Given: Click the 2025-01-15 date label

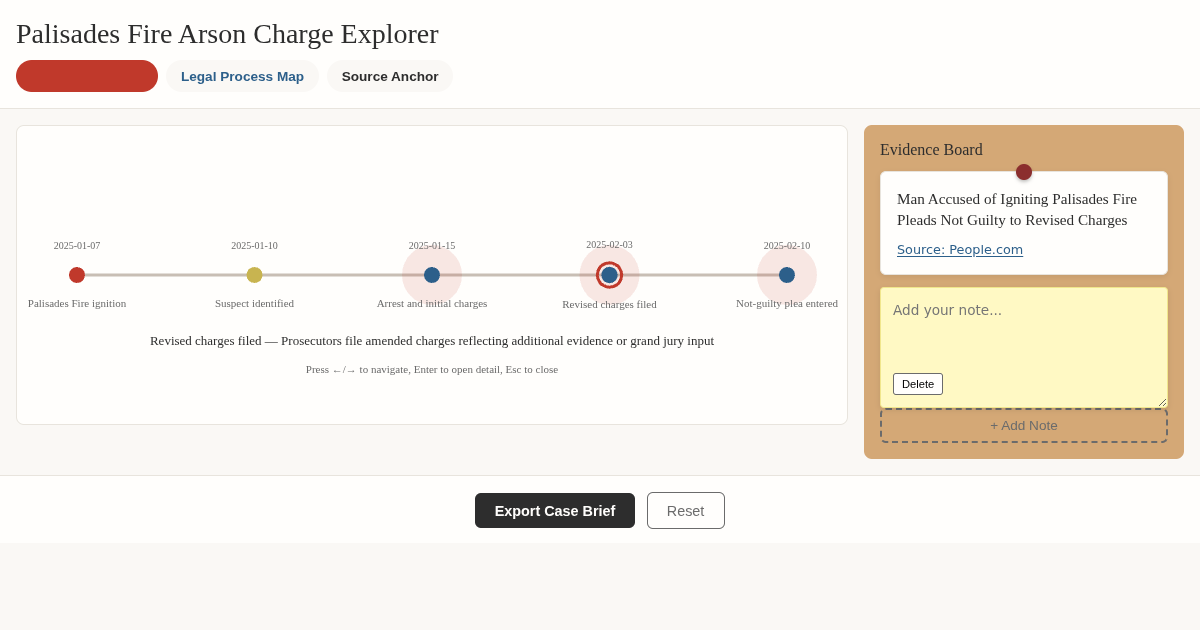Looking at the screenshot, I should 432,245.
